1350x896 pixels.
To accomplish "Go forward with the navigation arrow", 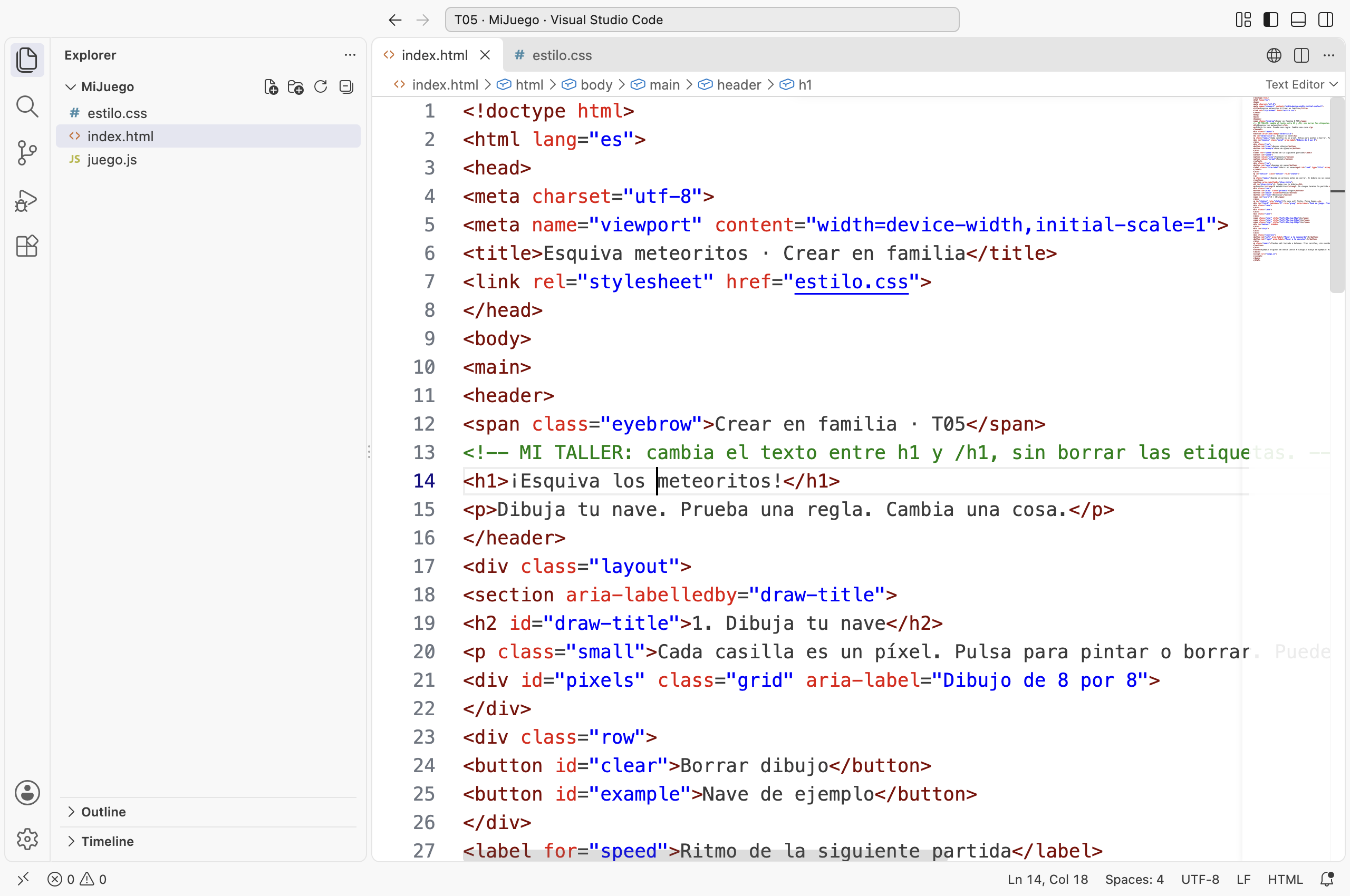I will [x=422, y=20].
